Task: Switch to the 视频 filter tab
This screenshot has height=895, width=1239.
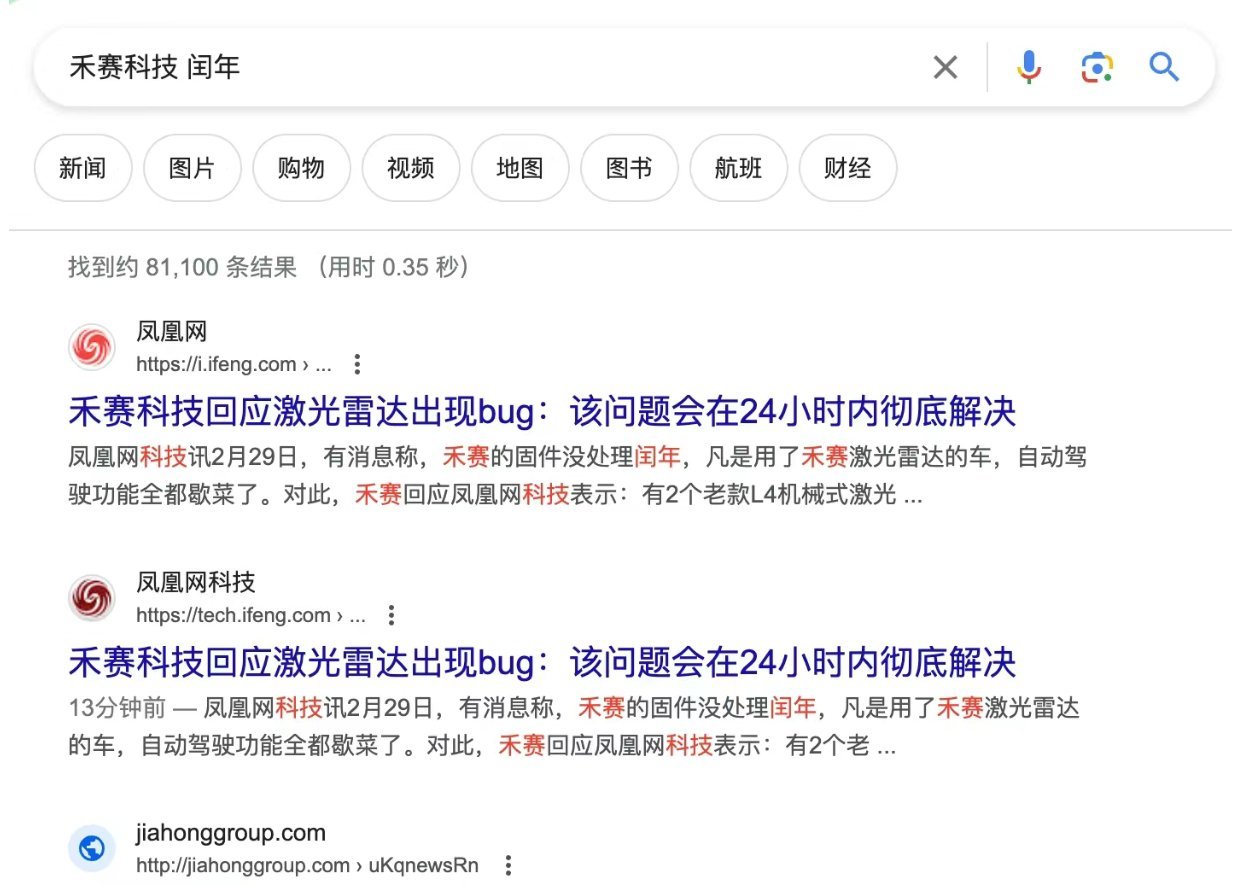Action: 411,168
